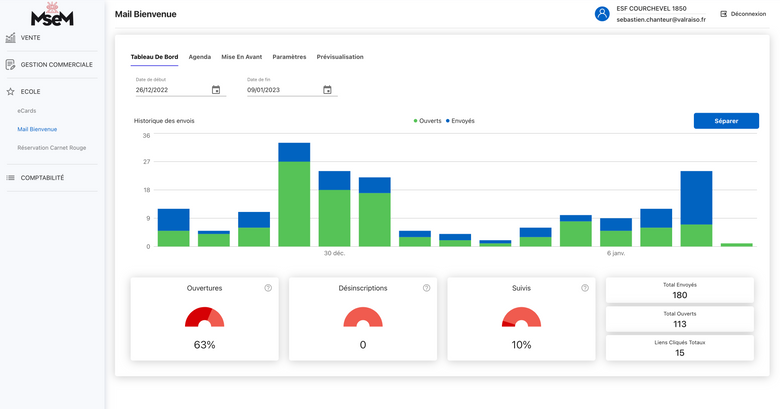Select Mail Bienvenue in the sidebar

37,129
